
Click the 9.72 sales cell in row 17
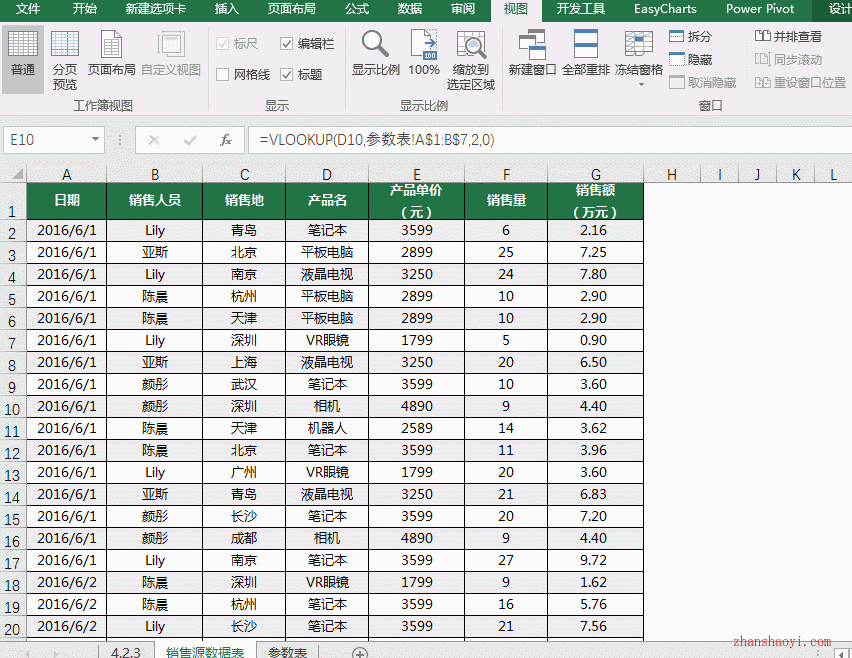pyautogui.click(x=596, y=560)
